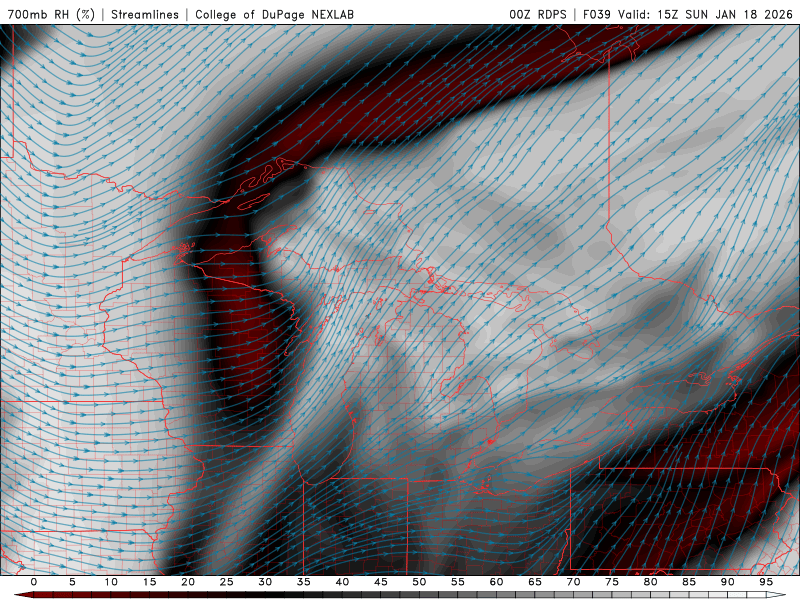The image size is (800, 600).
Task: Click the "700mb RH (%)" title text
Action: (x=52, y=14)
